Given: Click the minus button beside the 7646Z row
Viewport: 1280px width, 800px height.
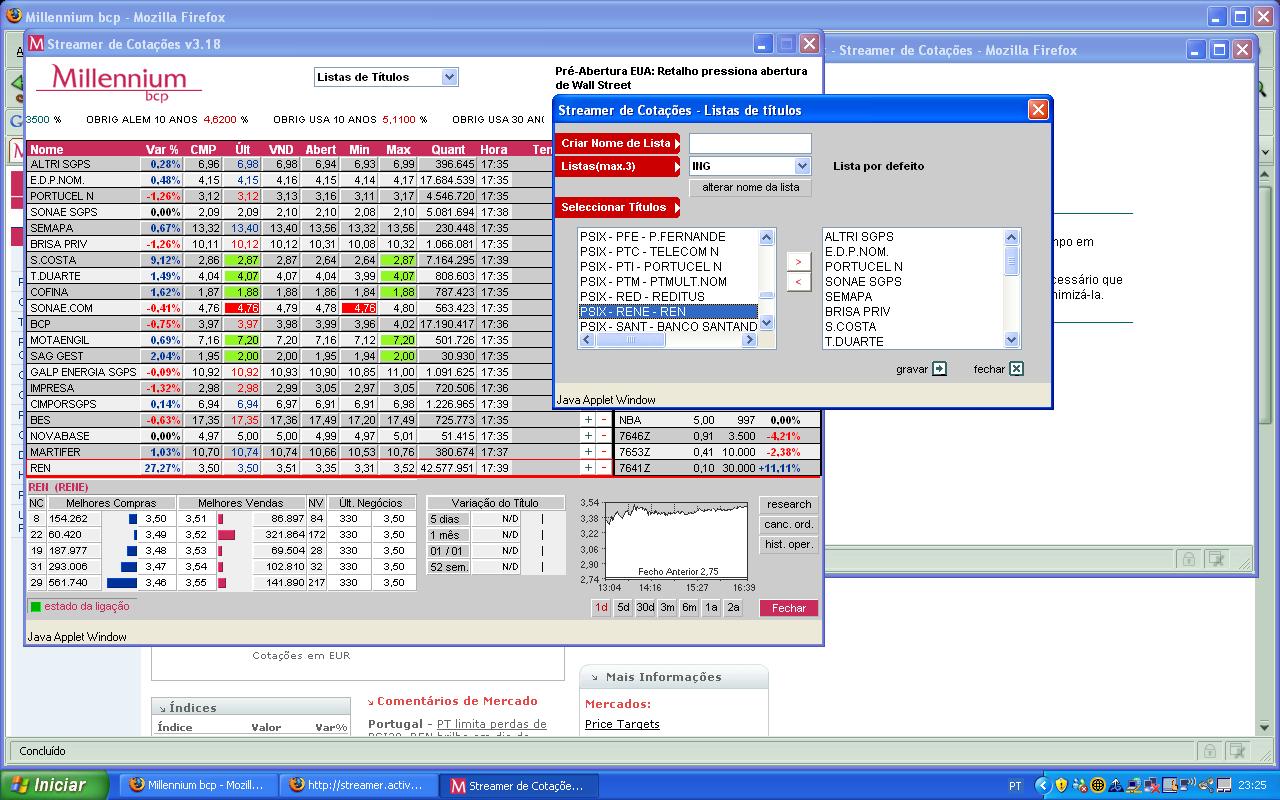Looking at the screenshot, I should [x=603, y=436].
